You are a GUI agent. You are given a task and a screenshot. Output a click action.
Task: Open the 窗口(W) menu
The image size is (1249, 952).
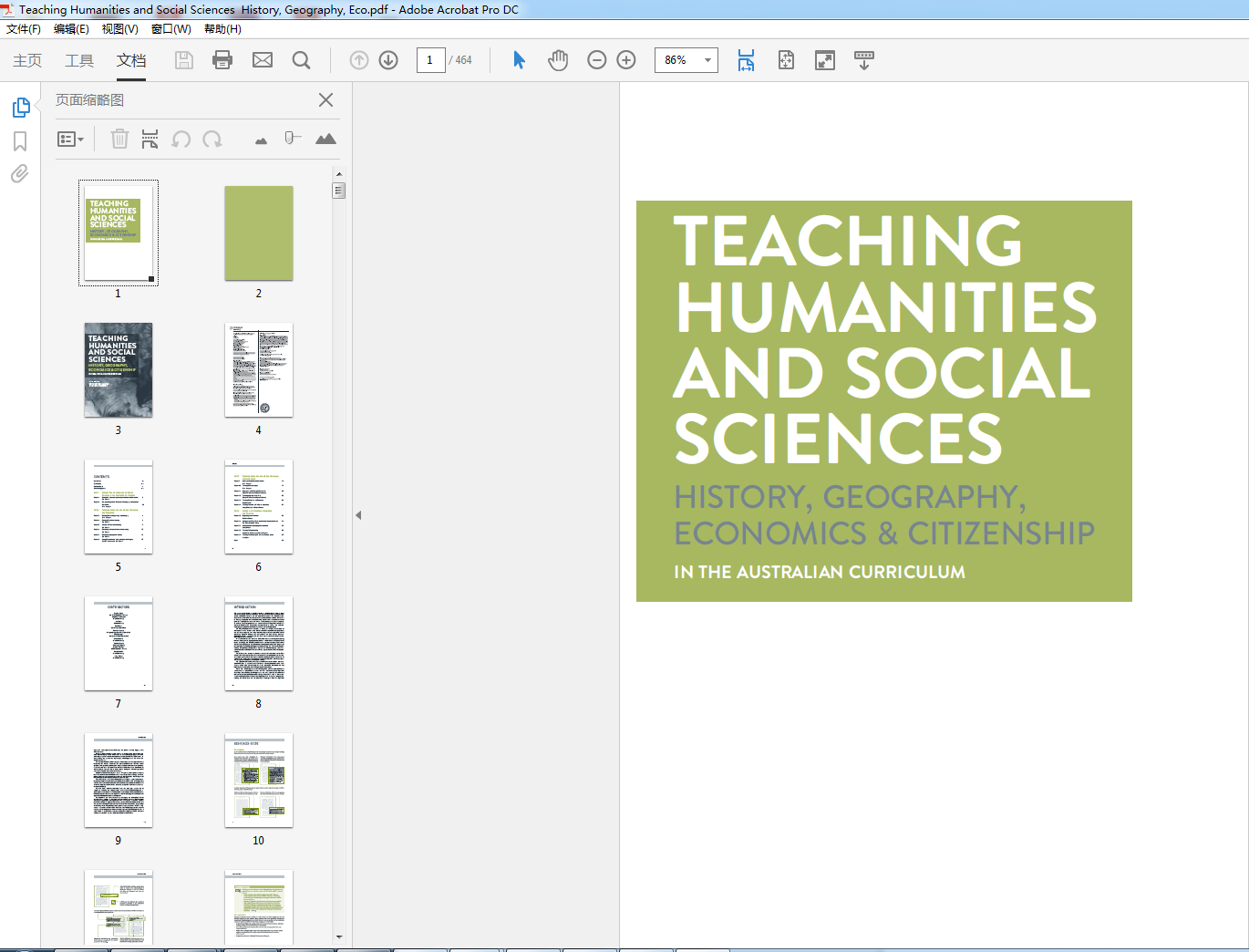point(171,29)
